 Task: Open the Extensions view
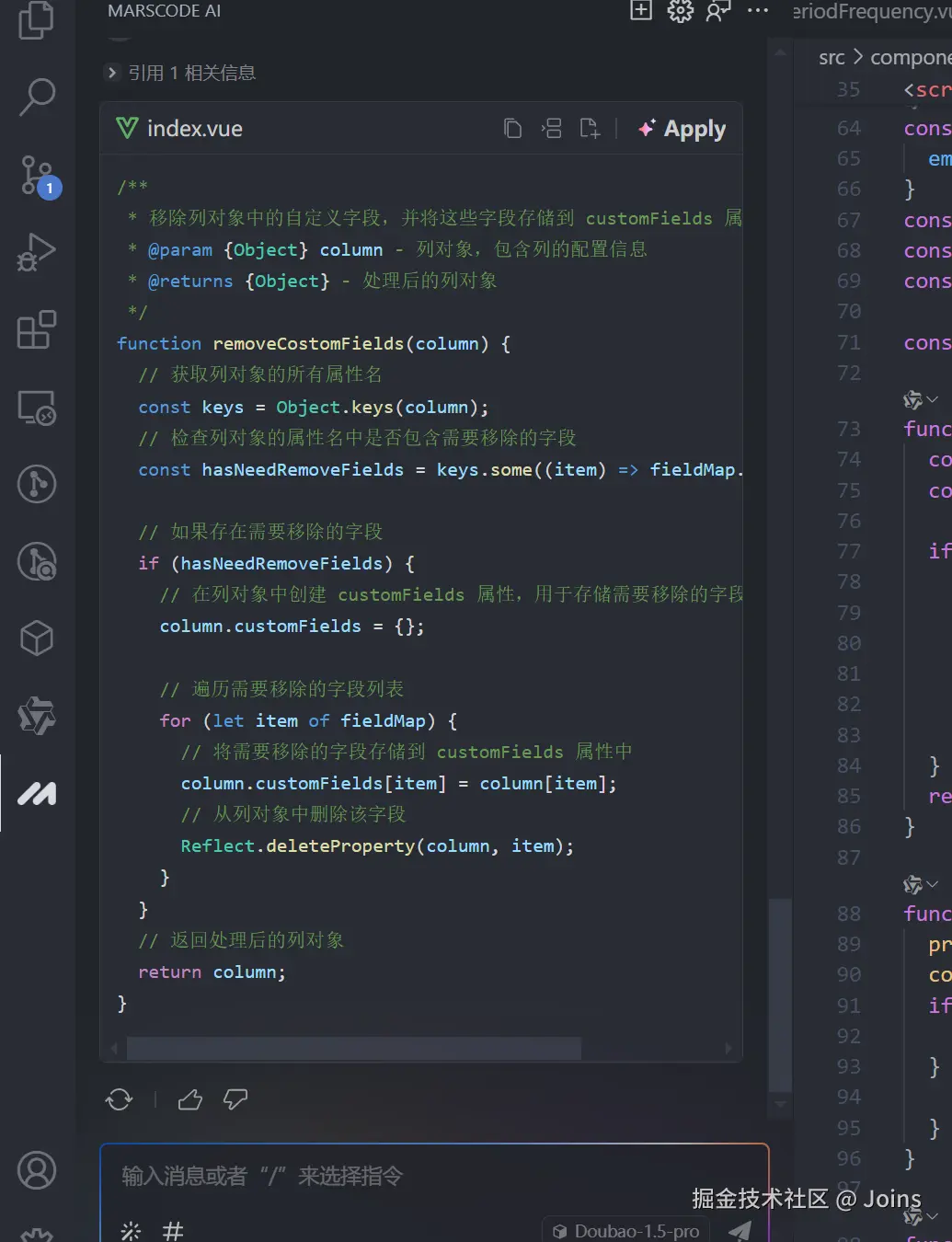point(37,329)
